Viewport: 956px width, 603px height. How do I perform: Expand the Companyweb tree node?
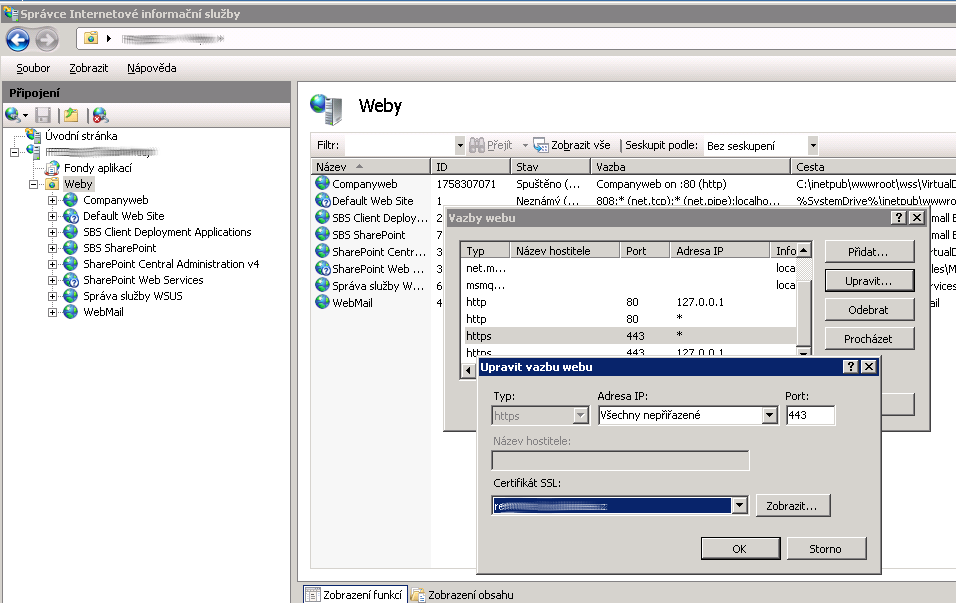[53, 200]
